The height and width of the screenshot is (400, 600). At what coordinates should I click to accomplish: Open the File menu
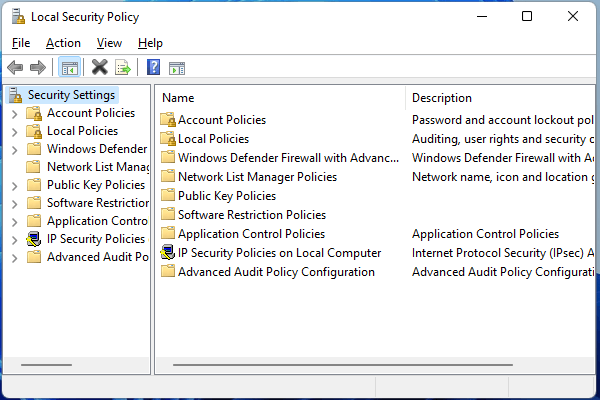[21, 43]
